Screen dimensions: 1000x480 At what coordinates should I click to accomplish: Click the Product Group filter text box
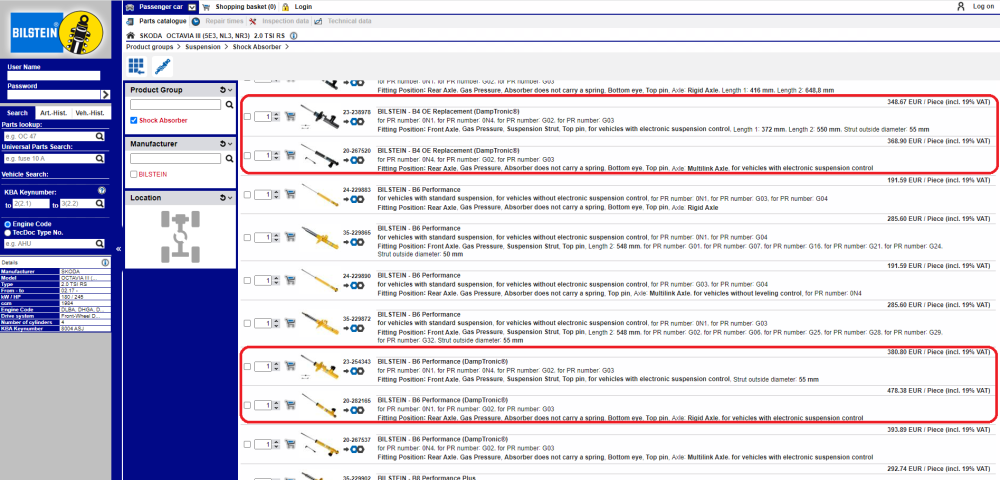(x=175, y=105)
